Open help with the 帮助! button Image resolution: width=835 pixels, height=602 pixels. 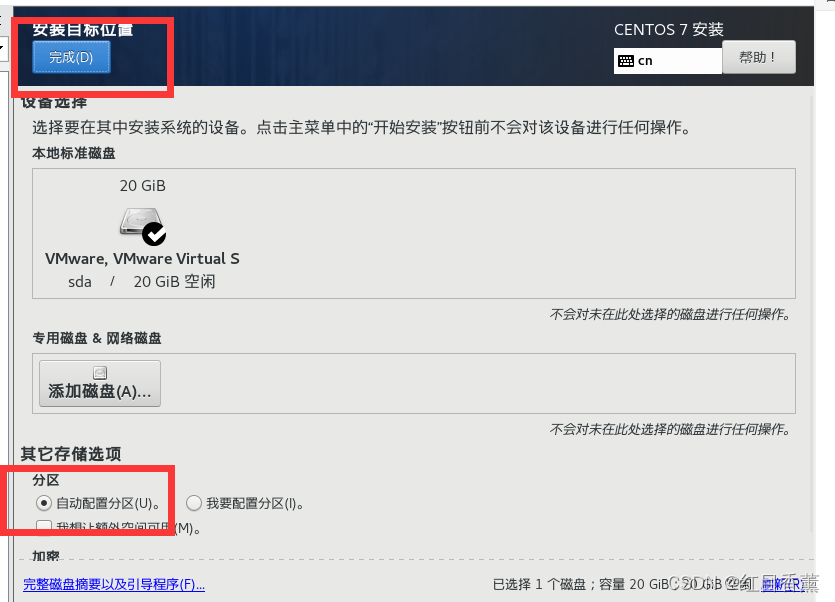pyautogui.click(x=759, y=57)
